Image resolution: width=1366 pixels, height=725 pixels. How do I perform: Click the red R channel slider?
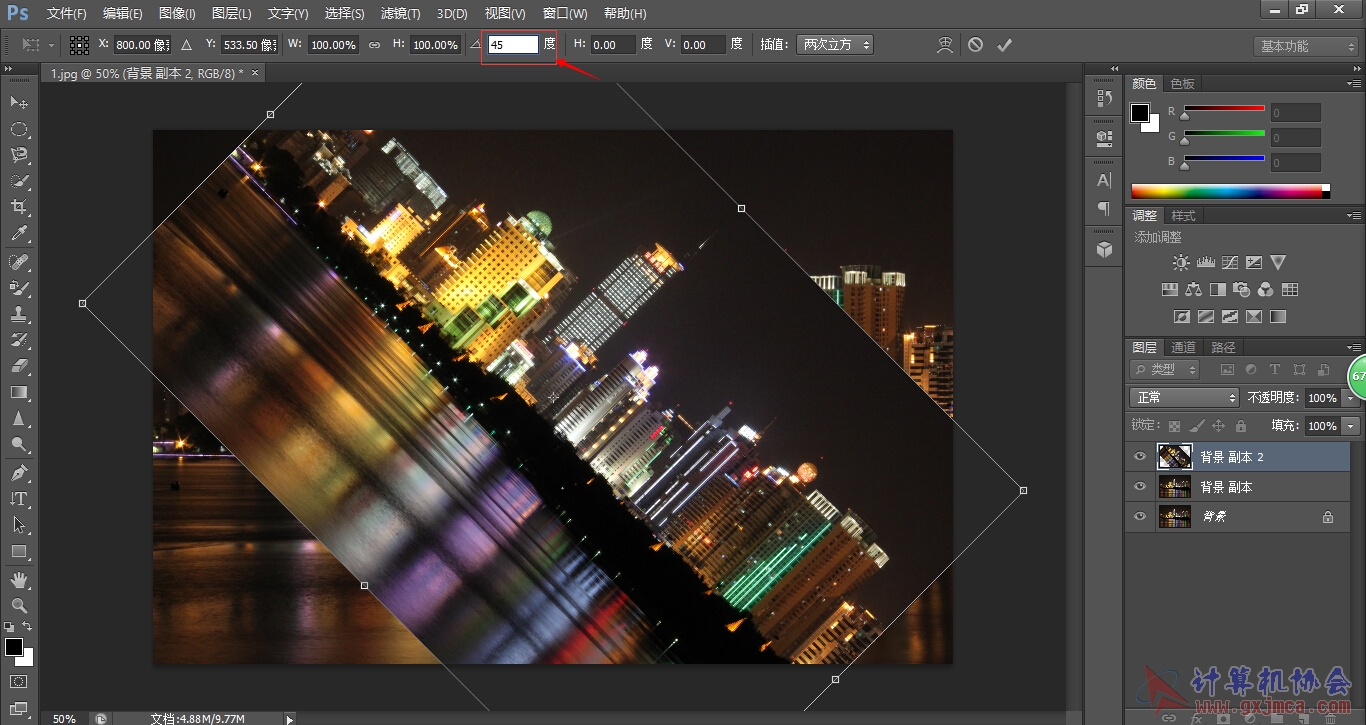(1225, 110)
